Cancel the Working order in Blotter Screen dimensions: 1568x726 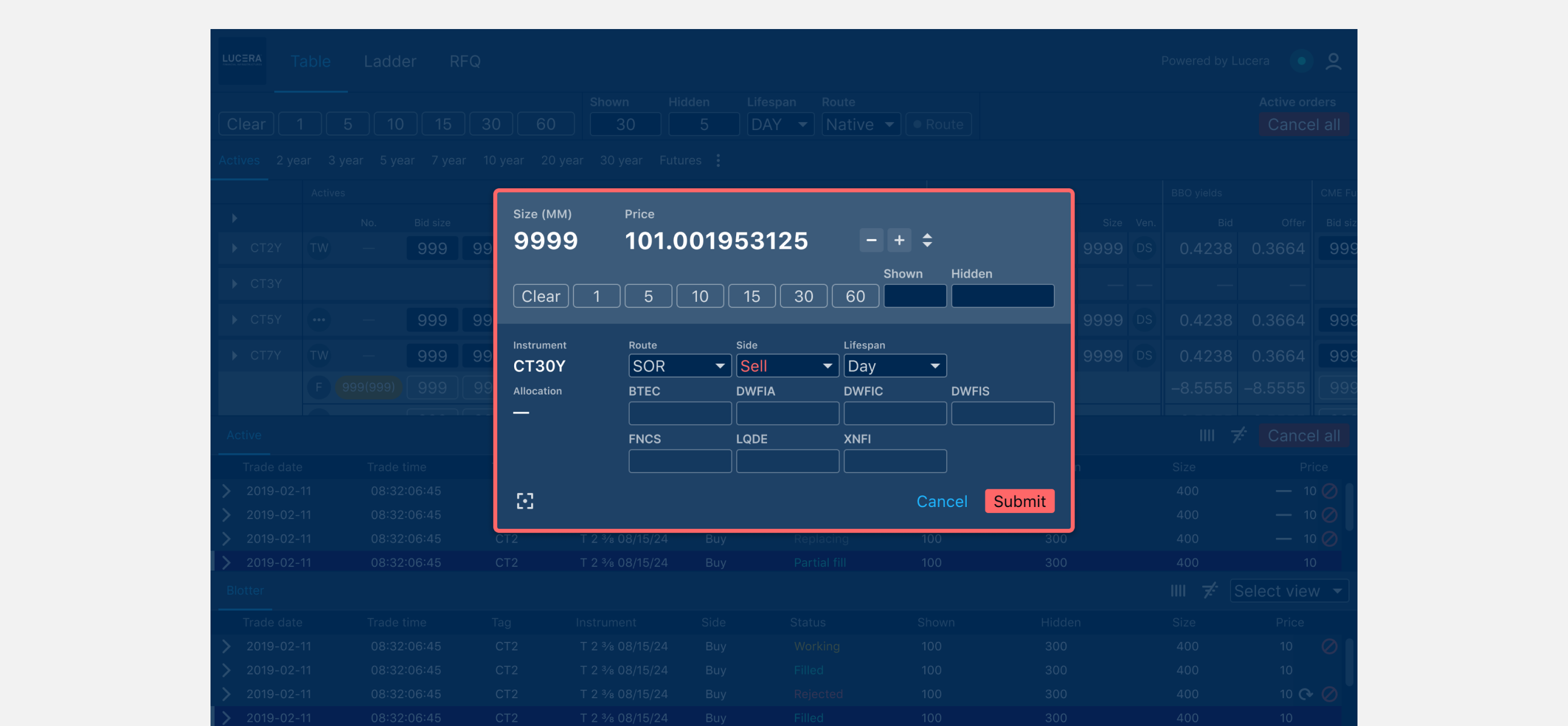(1329, 646)
